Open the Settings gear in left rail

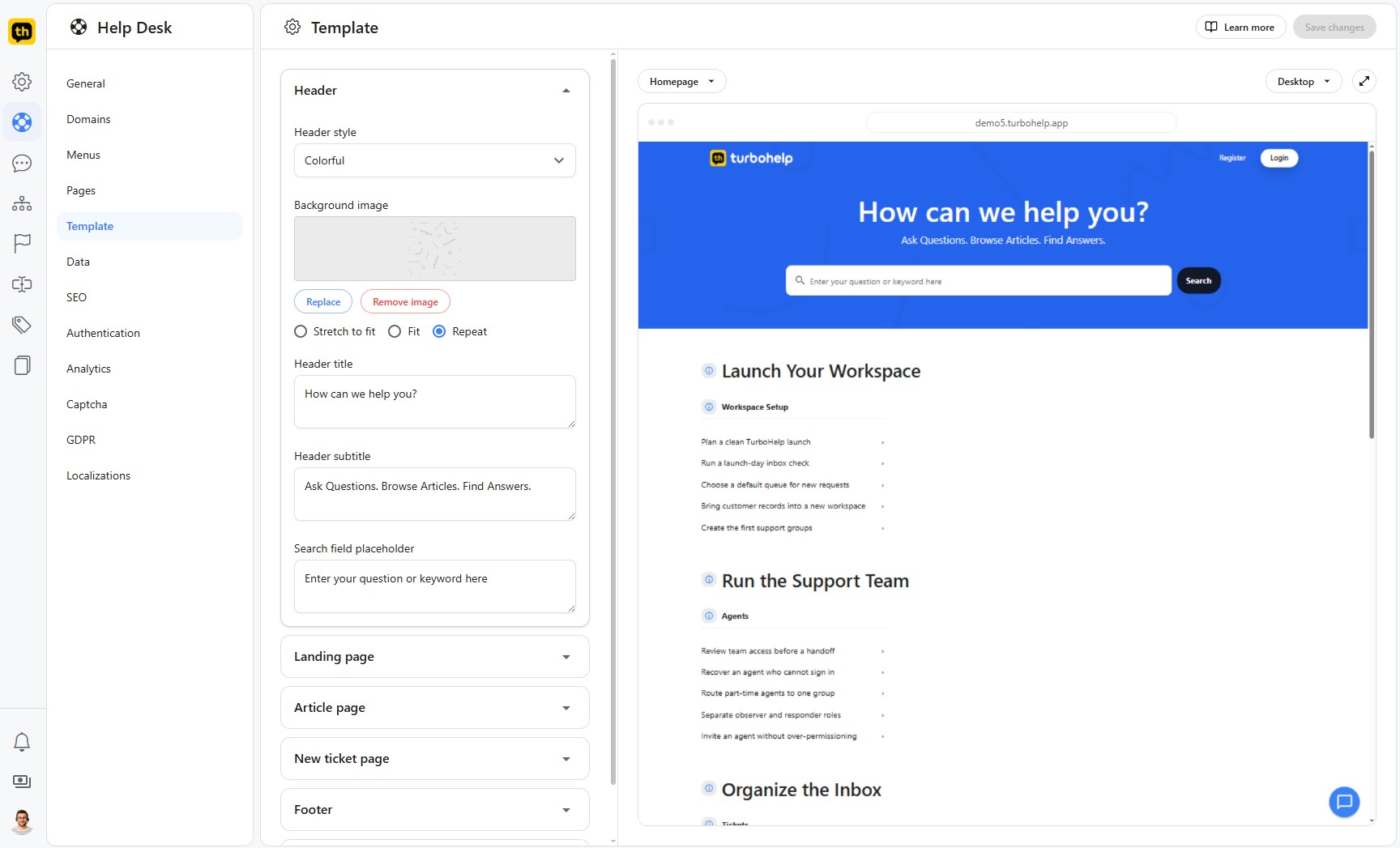22,82
